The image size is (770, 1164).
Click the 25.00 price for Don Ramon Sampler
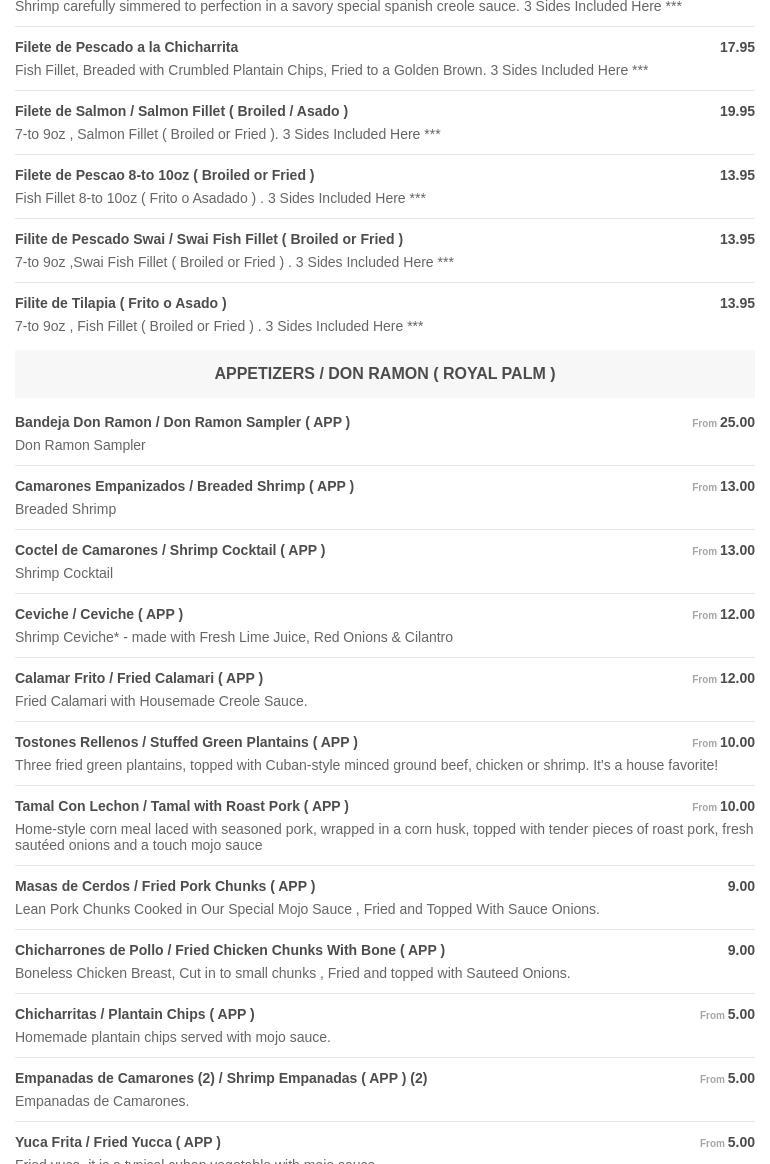click(x=737, y=422)
